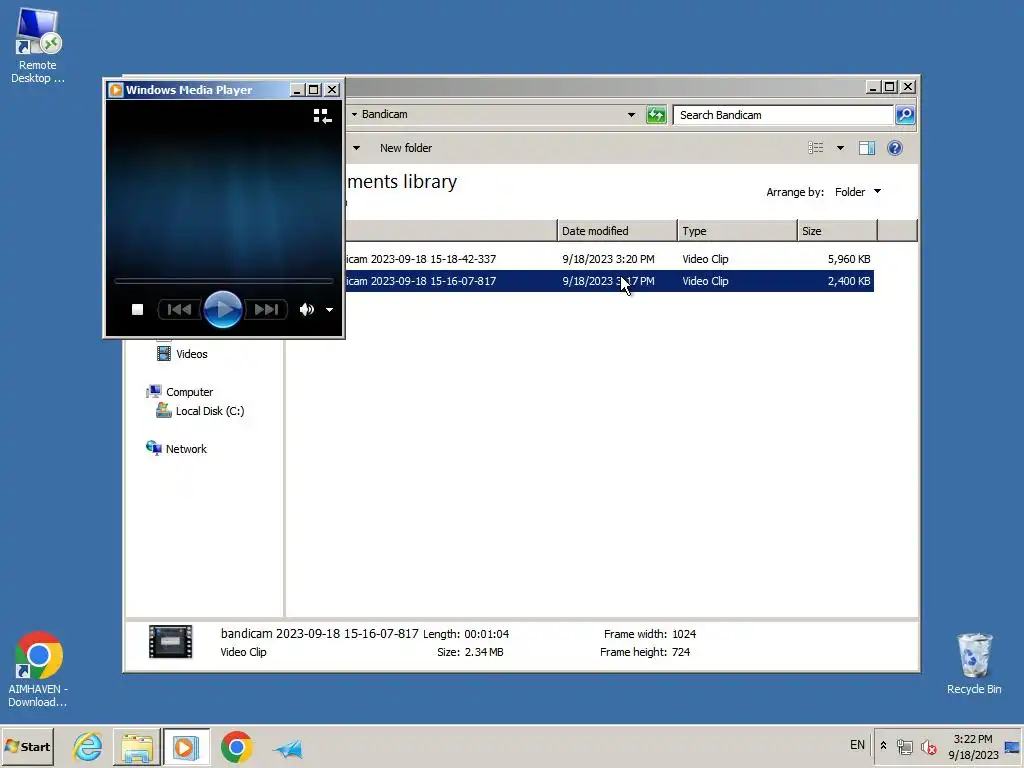Close the Bandicam Explorer window
1024x768 pixels.
click(x=908, y=87)
